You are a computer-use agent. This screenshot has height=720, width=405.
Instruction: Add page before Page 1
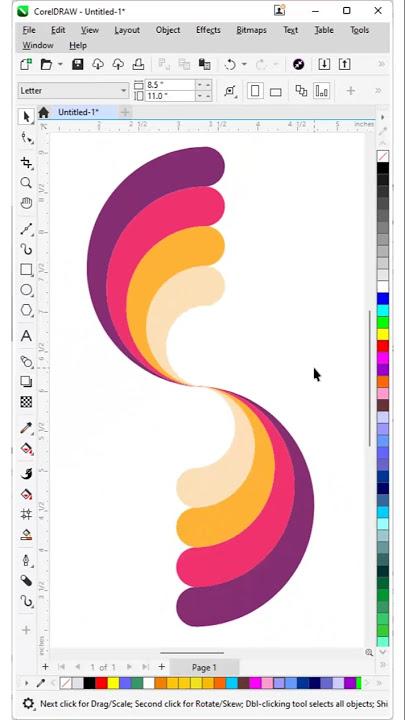tap(45, 667)
